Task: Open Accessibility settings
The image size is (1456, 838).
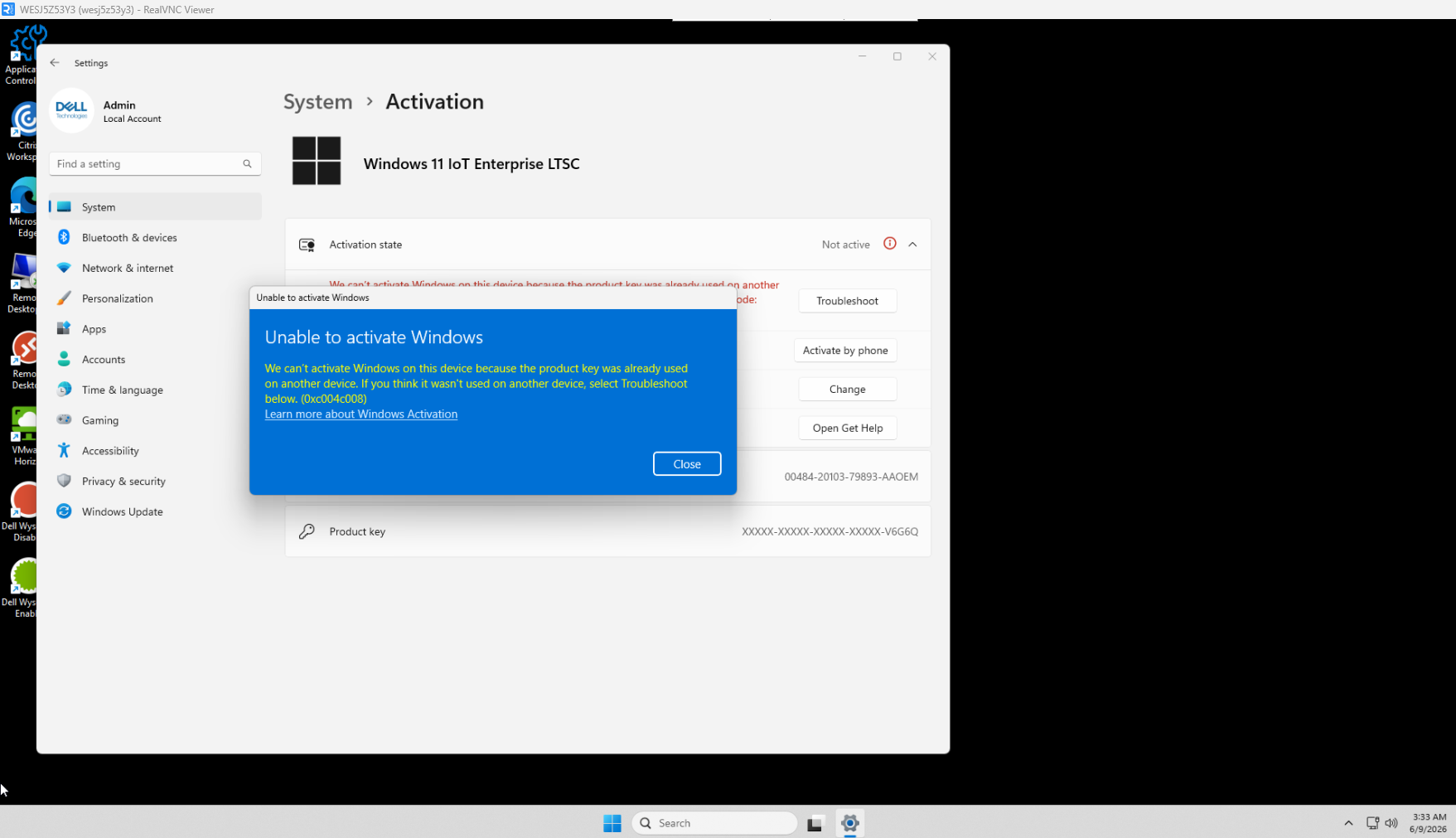Action: (155, 451)
